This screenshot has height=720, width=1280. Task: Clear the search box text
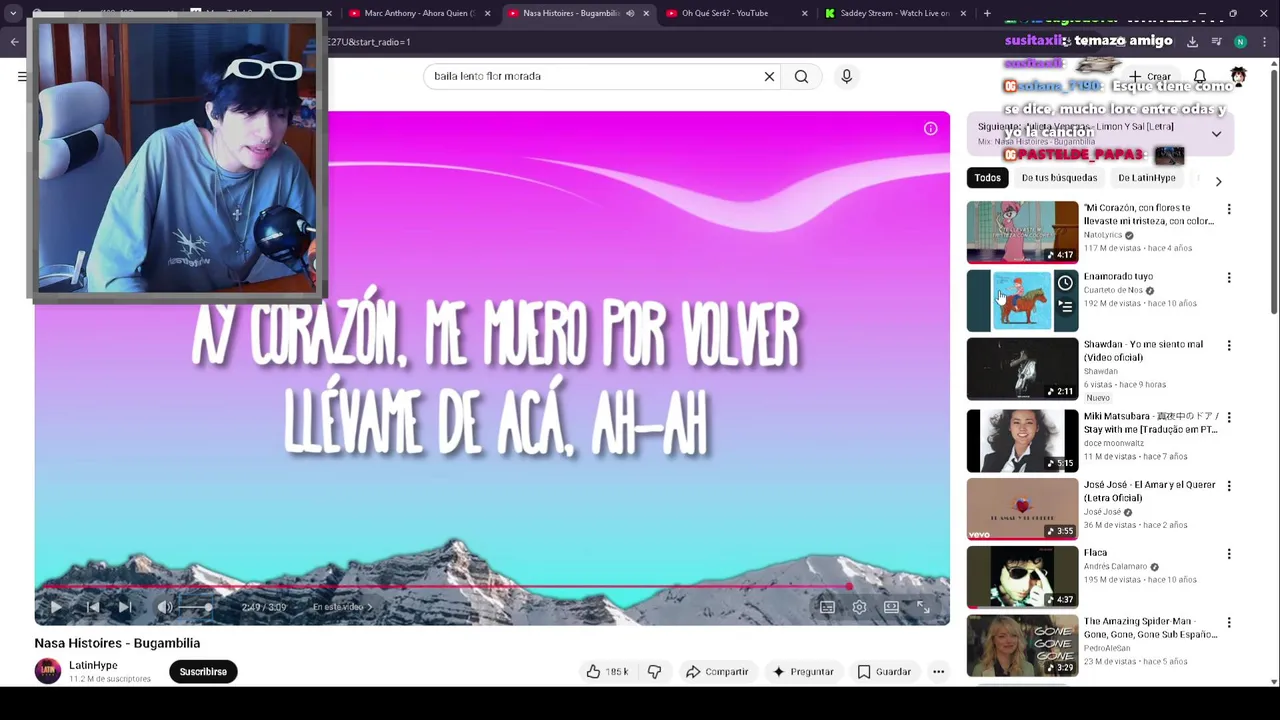tap(769, 76)
